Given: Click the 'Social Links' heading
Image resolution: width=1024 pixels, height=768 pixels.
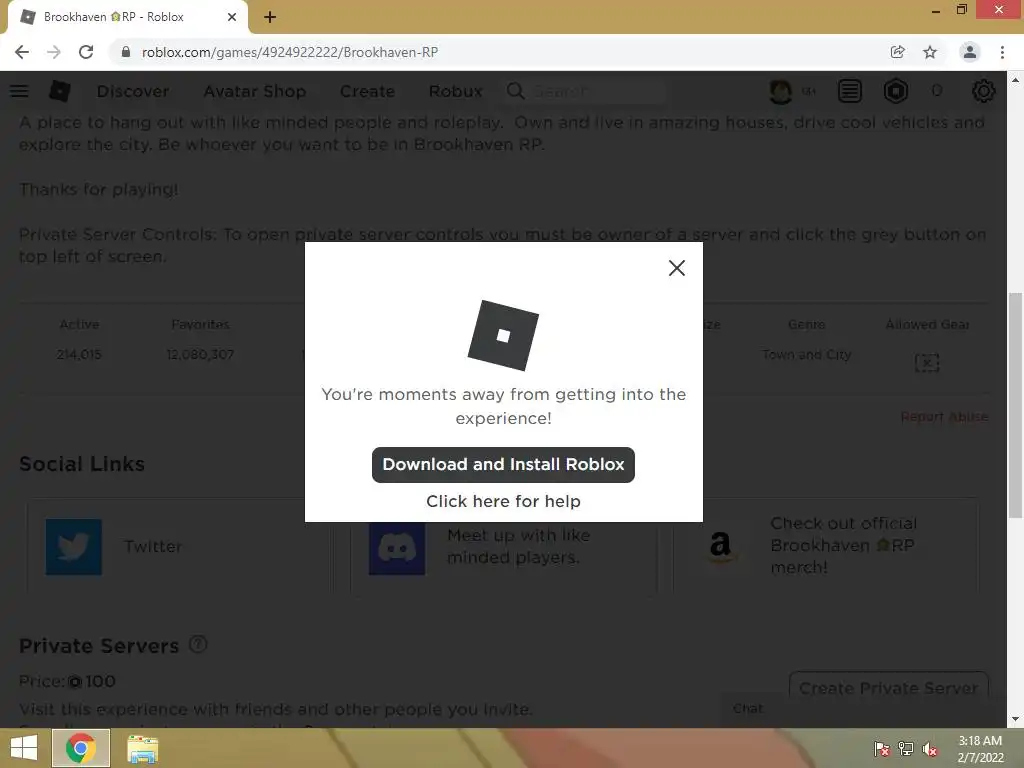Looking at the screenshot, I should pyautogui.click(x=82, y=464).
